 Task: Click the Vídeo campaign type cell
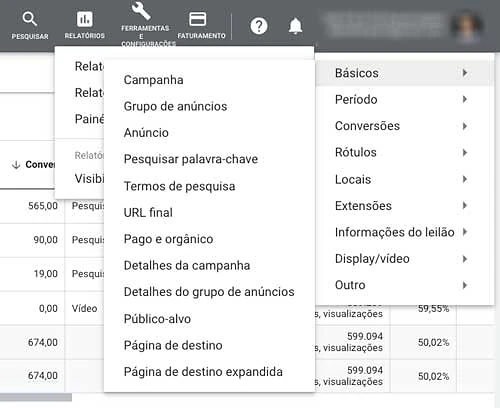click(85, 309)
